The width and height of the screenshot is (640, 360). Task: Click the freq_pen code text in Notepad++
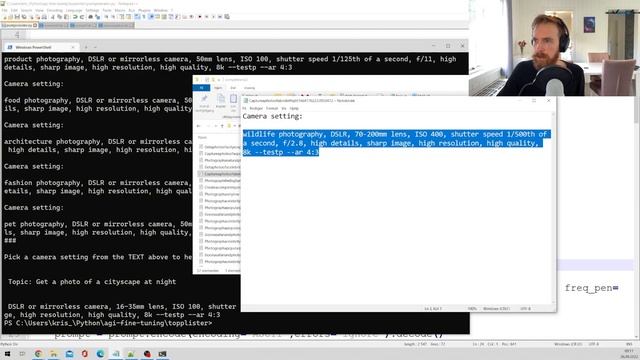(591, 288)
